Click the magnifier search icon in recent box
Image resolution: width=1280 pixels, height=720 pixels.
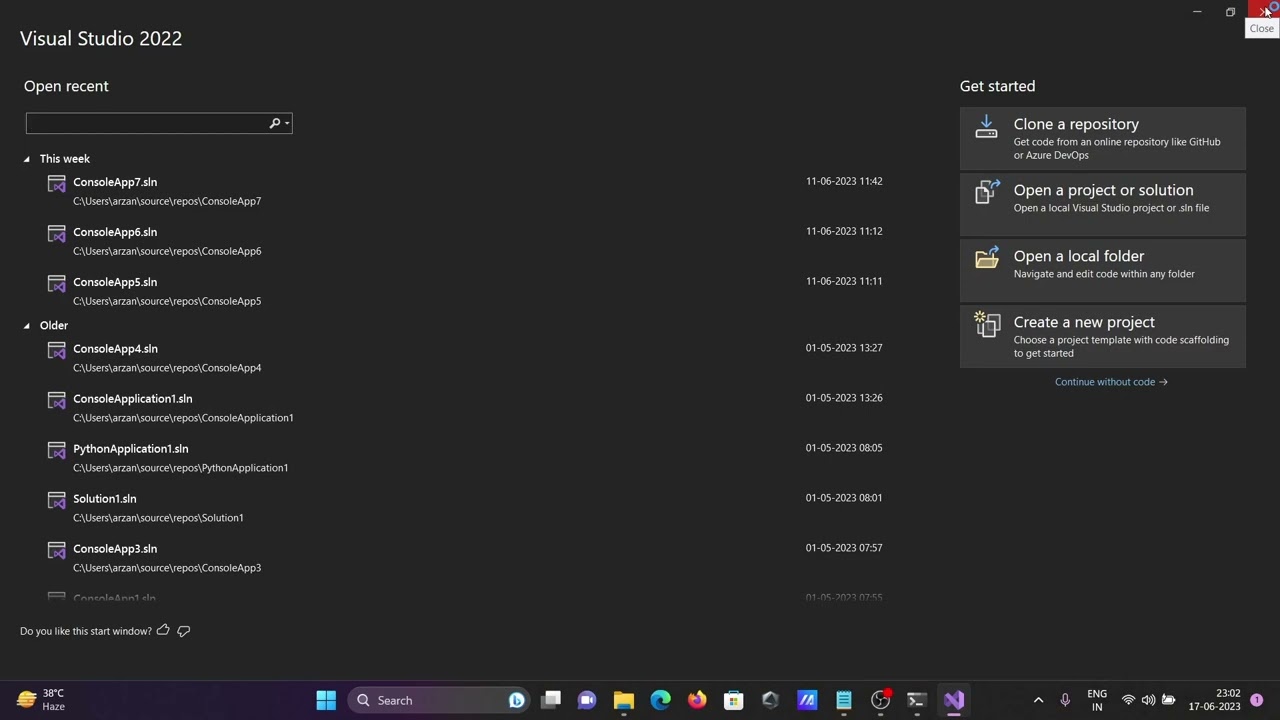[274, 123]
